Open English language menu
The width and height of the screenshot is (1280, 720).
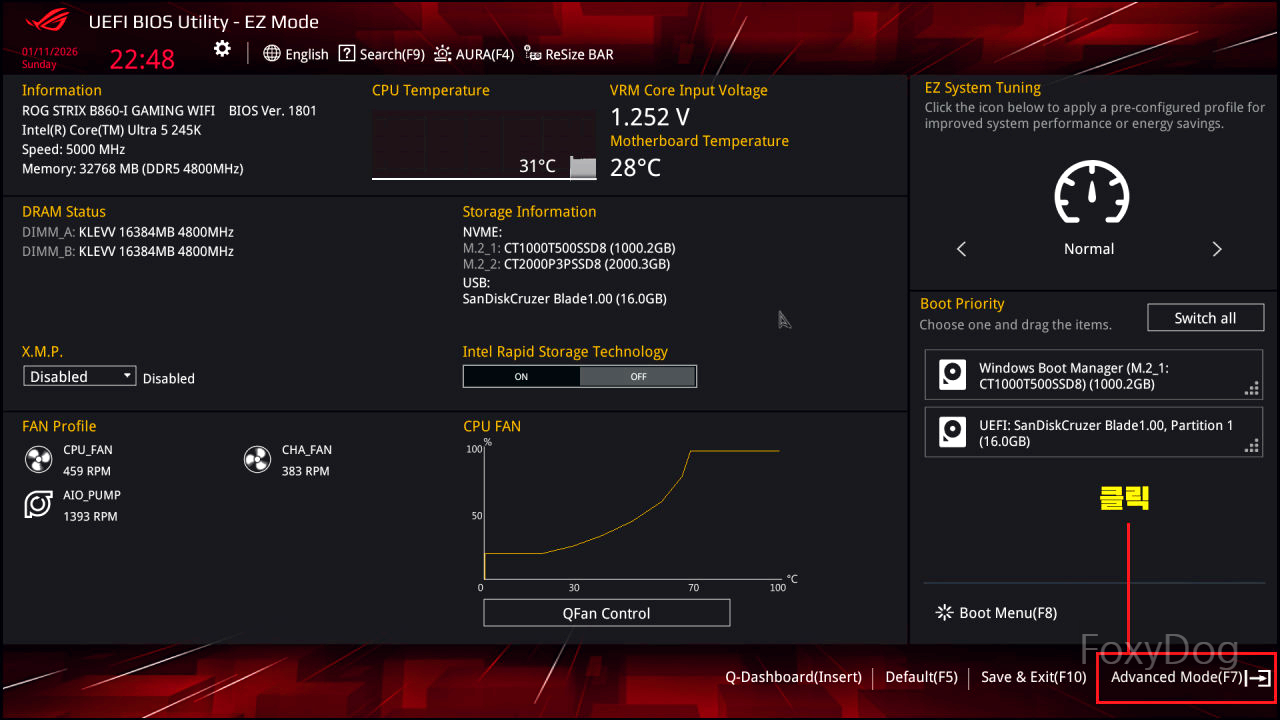pyautogui.click(x=296, y=54)
